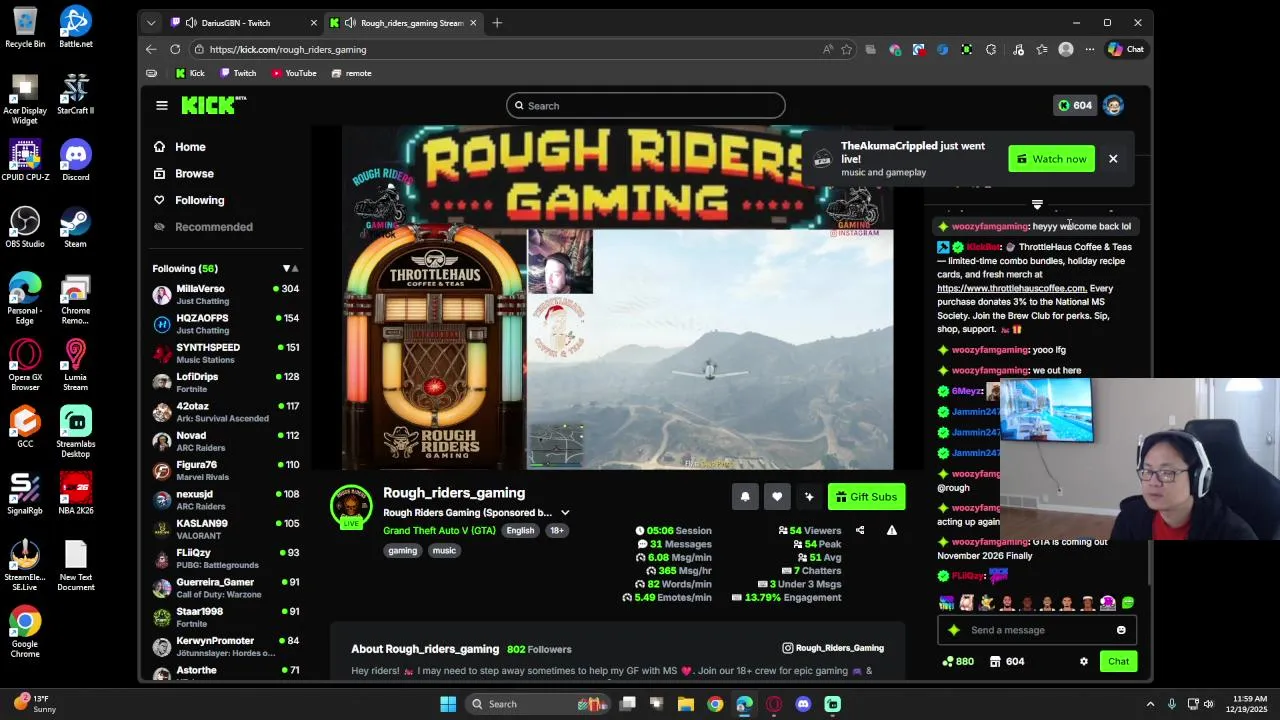Show hidden system tray icons

pos(1150,704)
